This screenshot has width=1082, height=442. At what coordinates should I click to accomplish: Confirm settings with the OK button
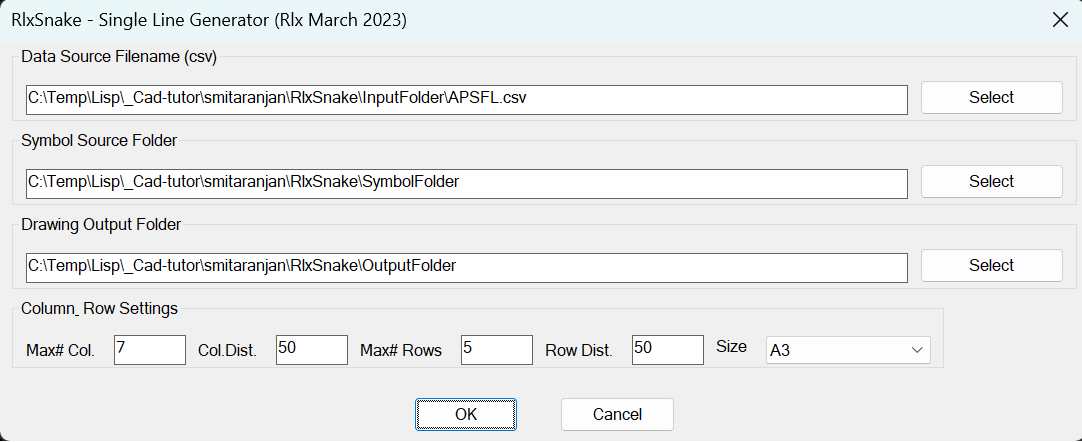(x=466, y=414)
